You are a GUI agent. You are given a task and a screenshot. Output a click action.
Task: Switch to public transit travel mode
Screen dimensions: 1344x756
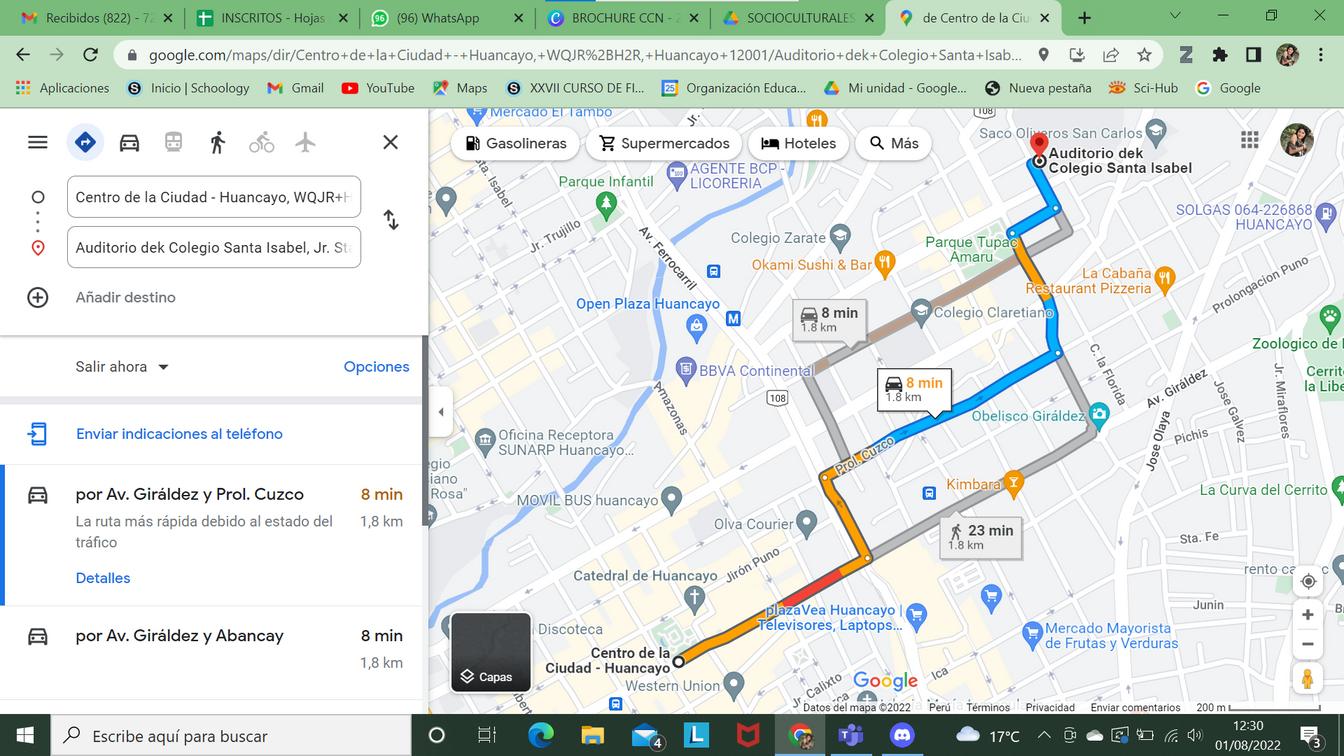(173, 143)
